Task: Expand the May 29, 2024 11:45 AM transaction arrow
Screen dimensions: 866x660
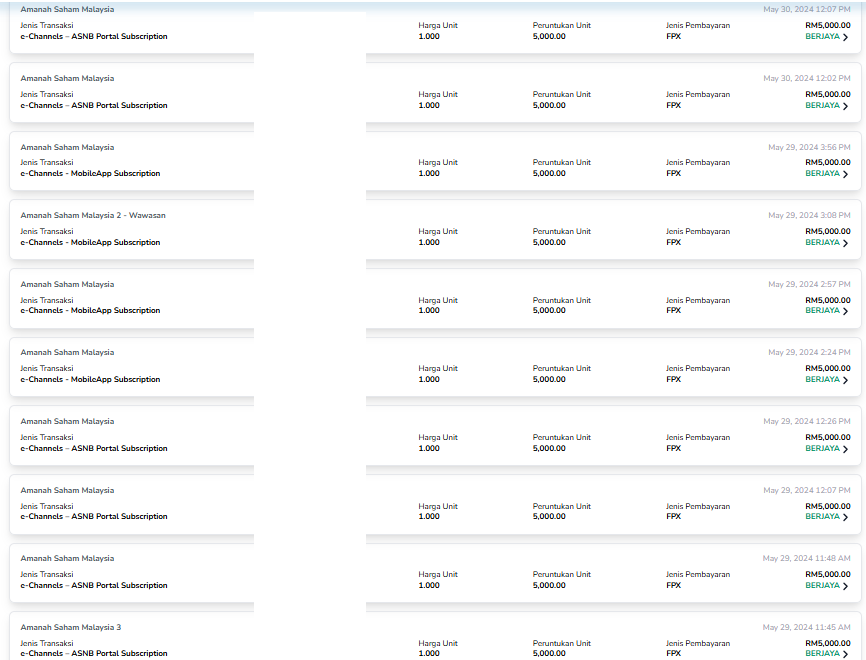Action: (845, 654)
